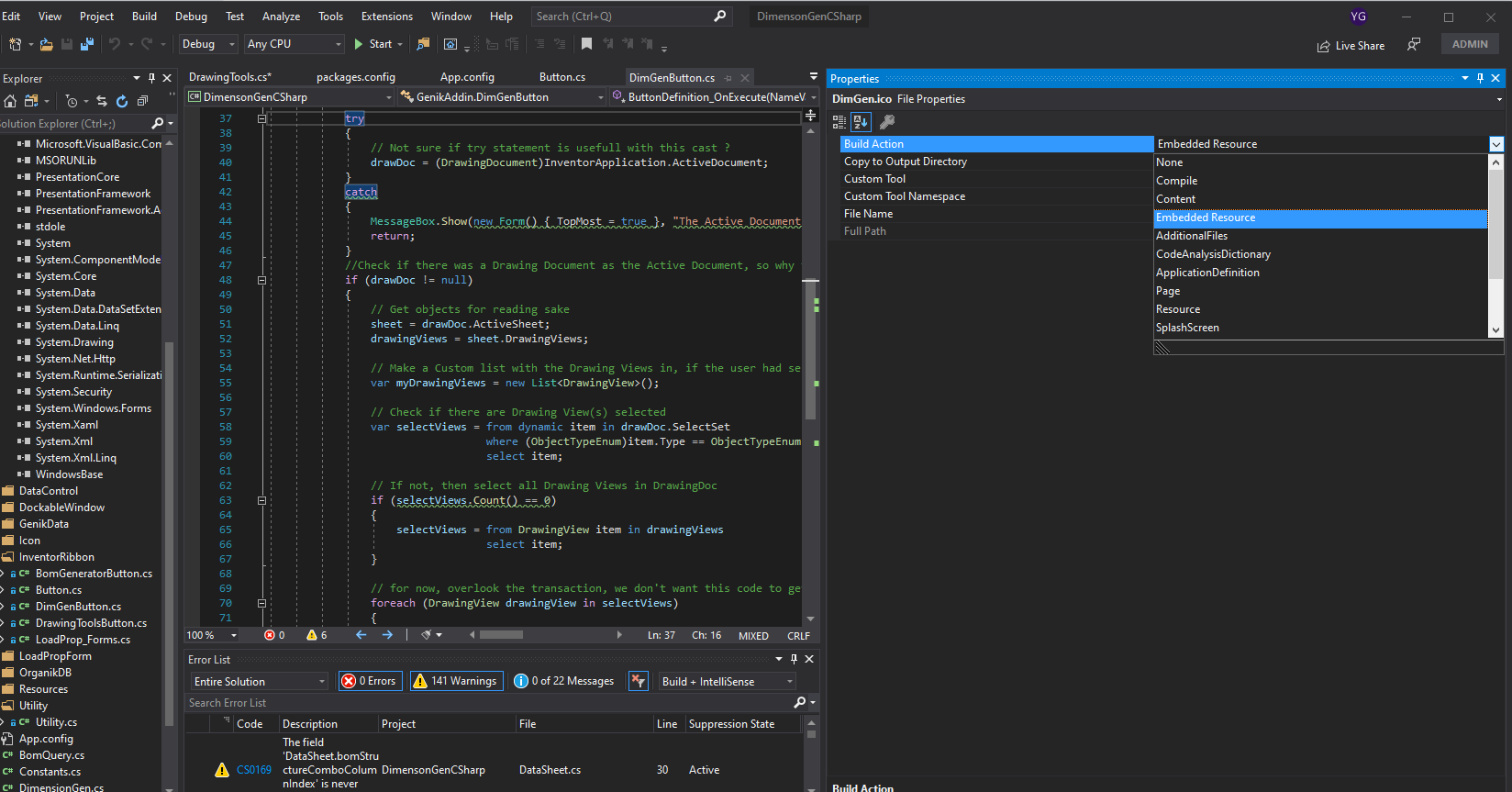Open the Build + IntelliSense dropdown
The height and width of the screenshot is (792, 1512).
[x=727, y=681]
